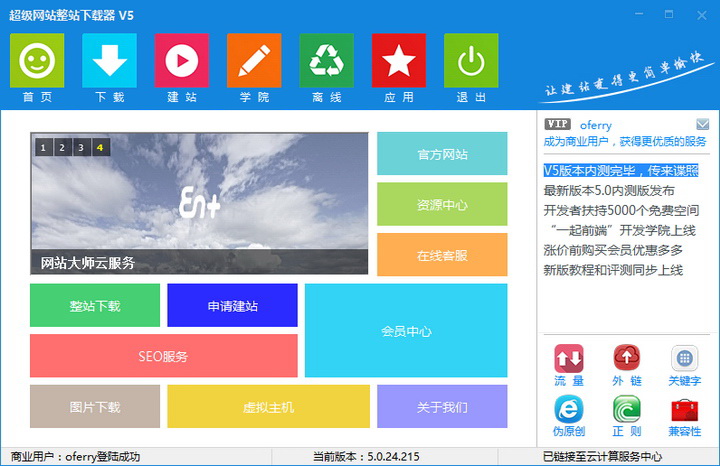Click the 整站下载 green tile
The width and height of the screenshot is (720, 466).
[95, 306]
